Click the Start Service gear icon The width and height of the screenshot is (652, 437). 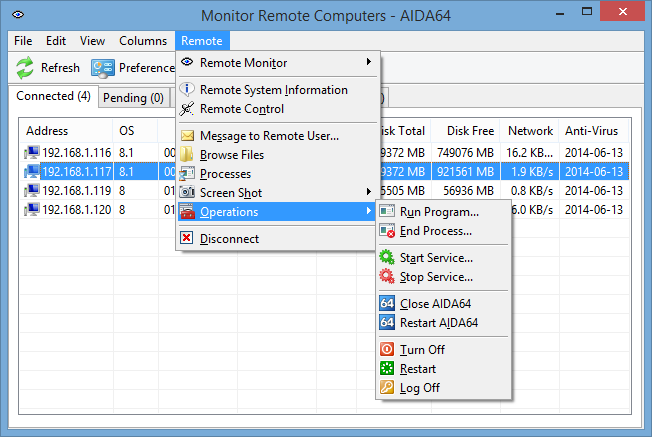[388, 258]
